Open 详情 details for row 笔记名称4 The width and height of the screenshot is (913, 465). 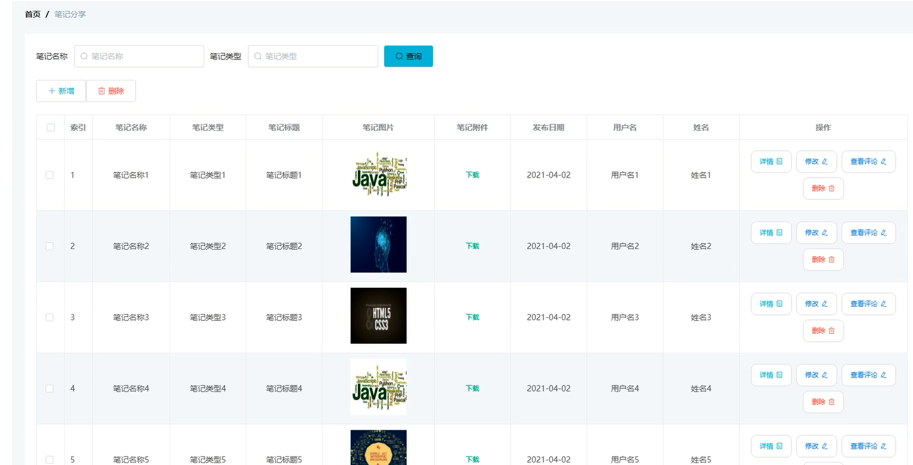771,375
